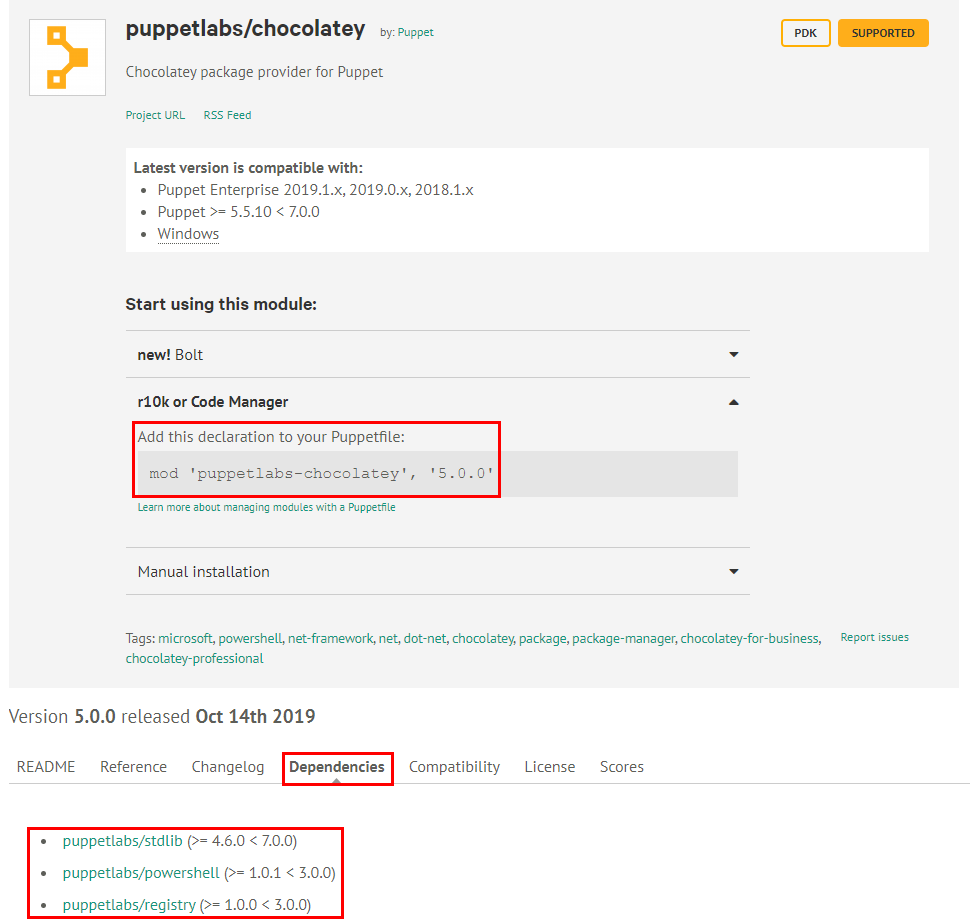970x922 pixels.
Task: Click the mod 'puppetlabs-chocolatey' code block
Action: click(x=437, y=474)
